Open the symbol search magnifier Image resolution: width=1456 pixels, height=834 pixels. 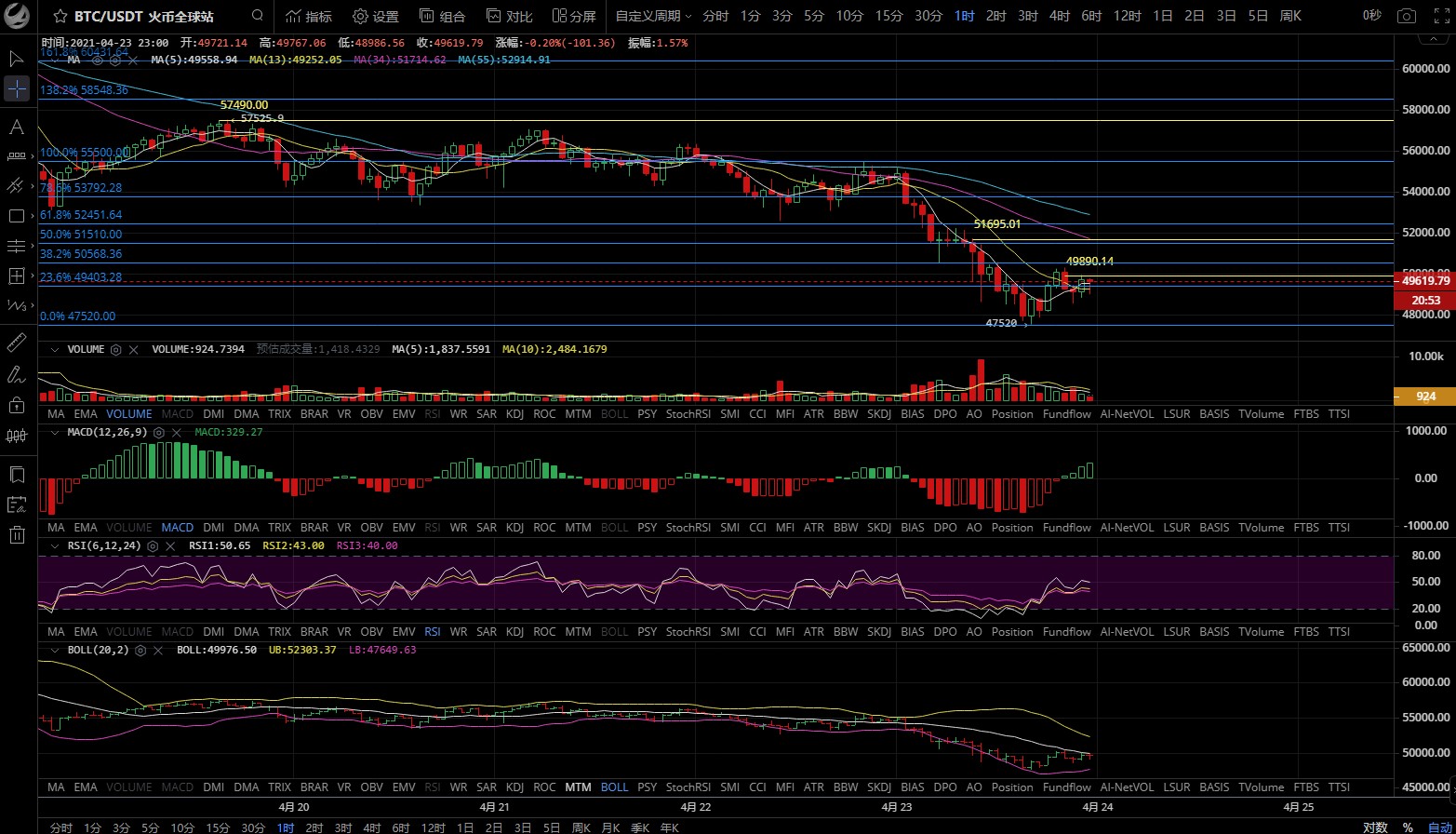258,16
